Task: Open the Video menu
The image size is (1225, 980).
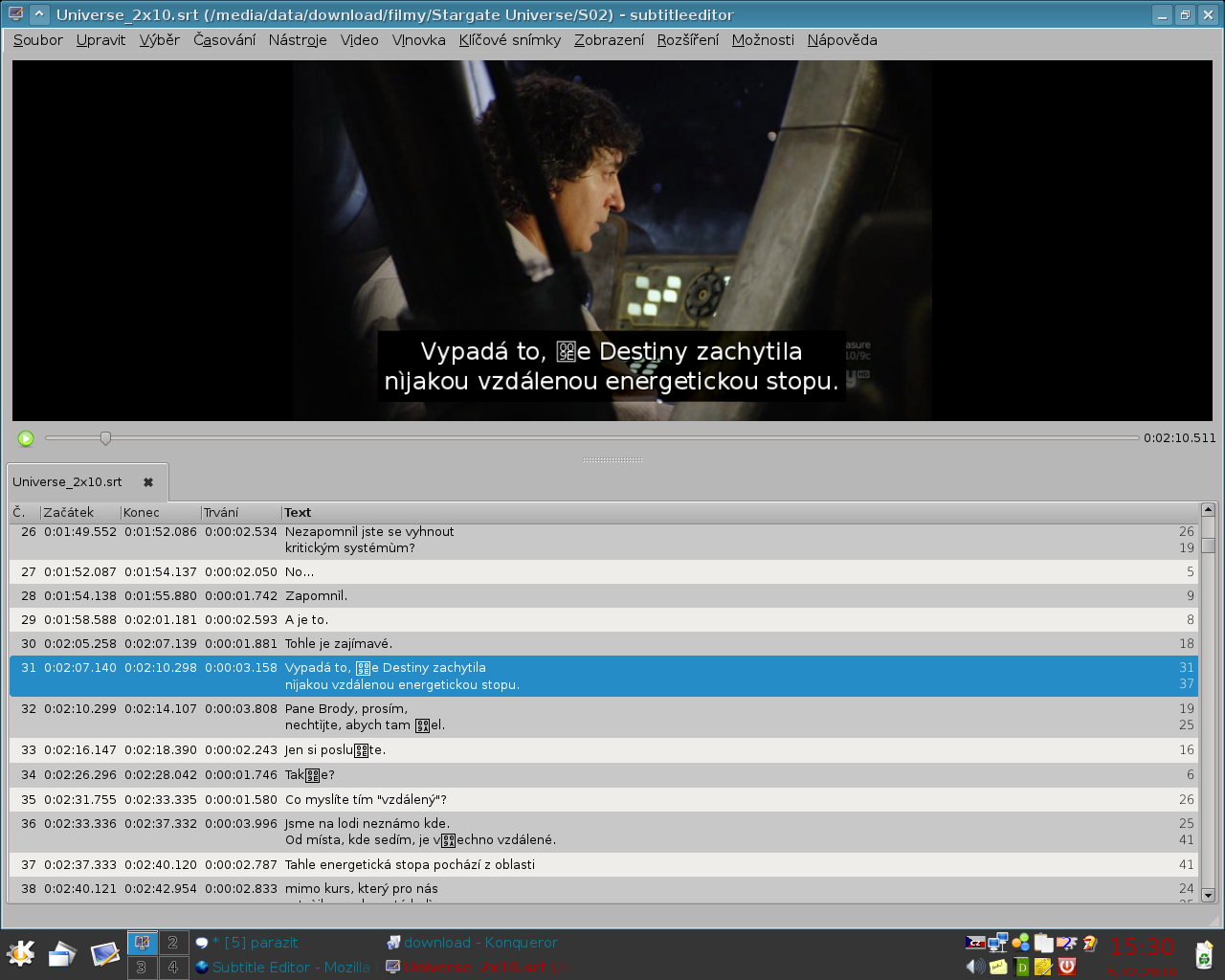Action: [x=360, y=40]
